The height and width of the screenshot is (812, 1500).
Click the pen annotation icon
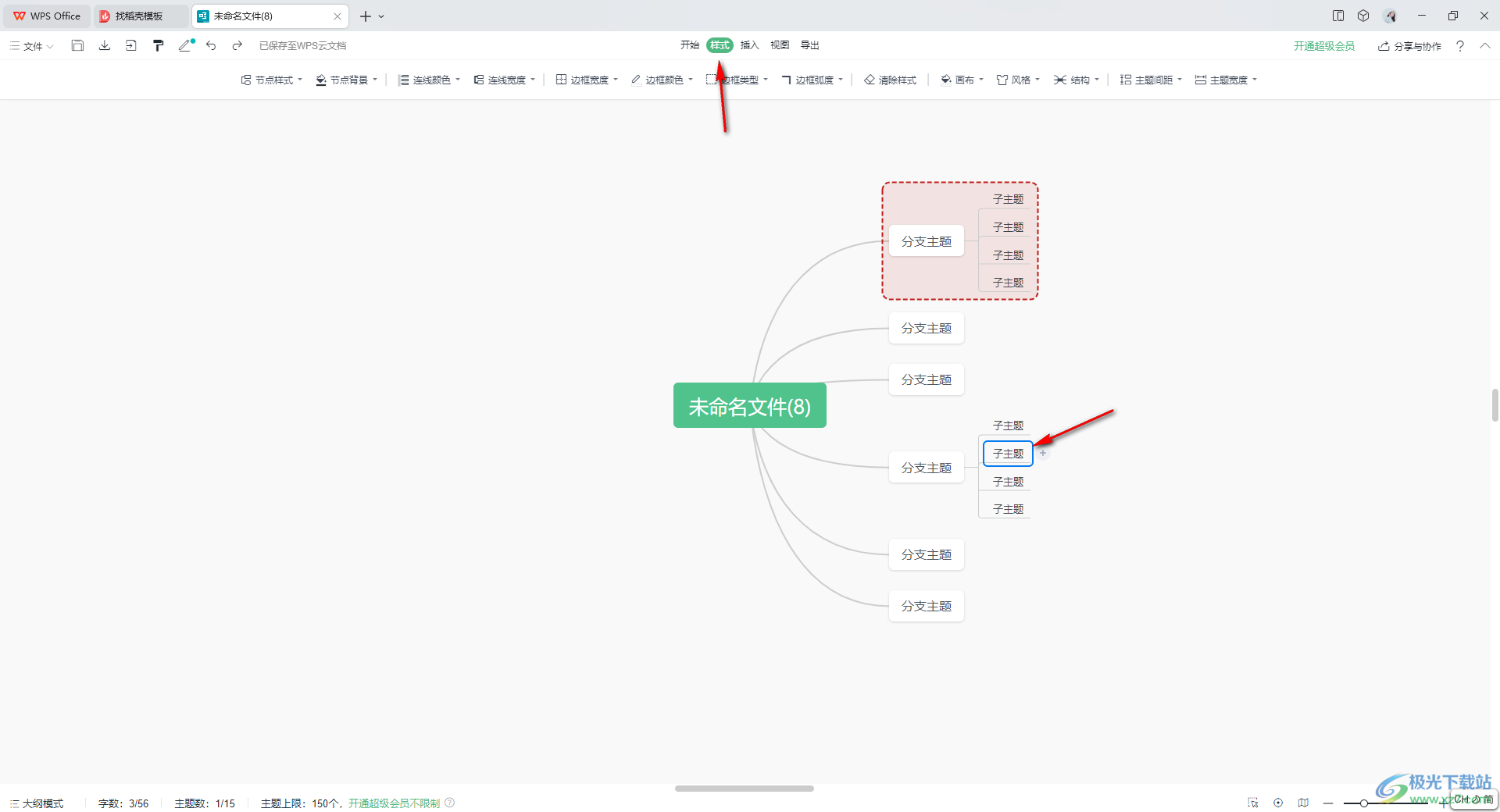[x=186, y=45]
